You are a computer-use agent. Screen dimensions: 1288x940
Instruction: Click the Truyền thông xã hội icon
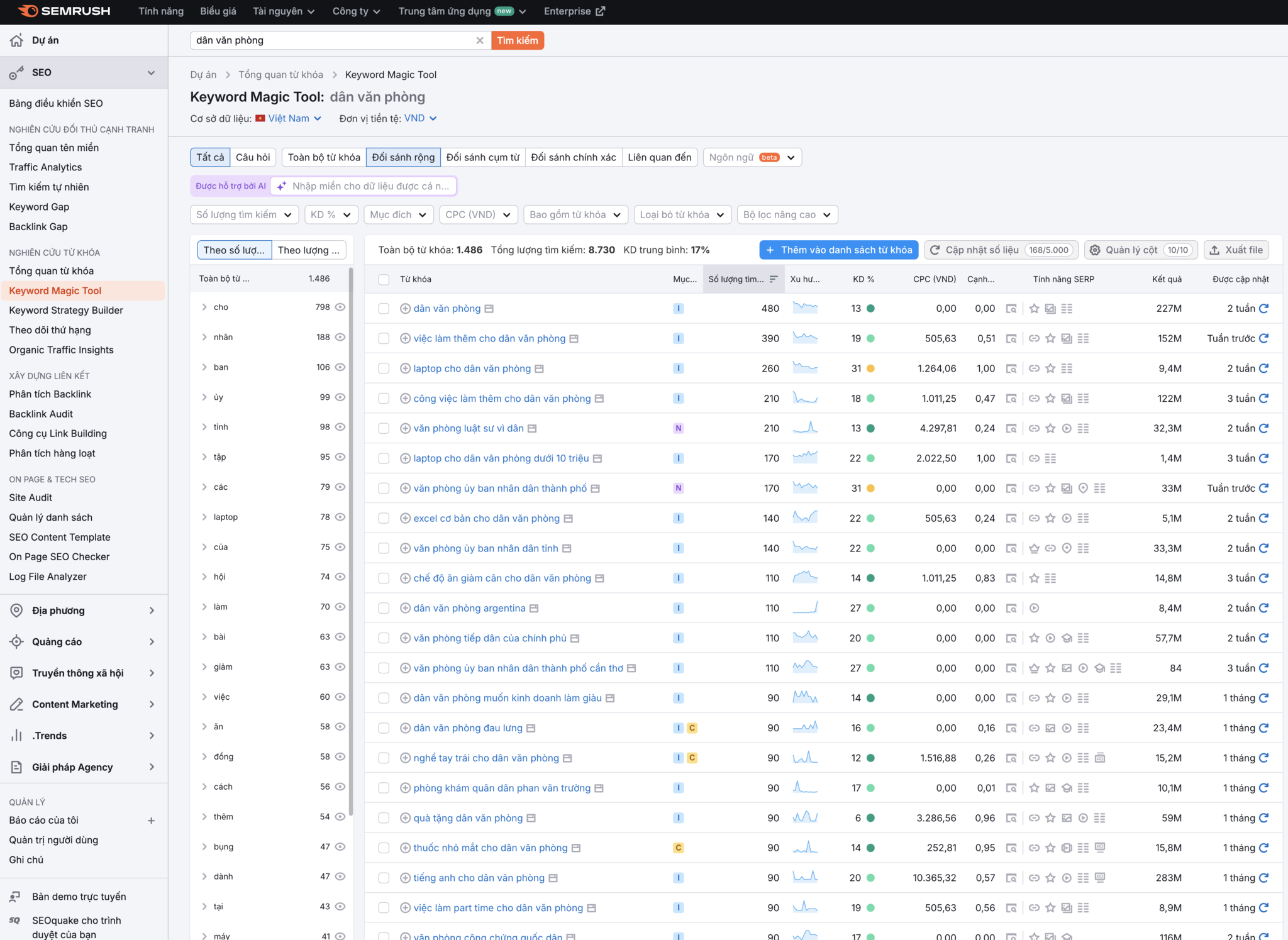pyautogui.click(x=17, y=673)
